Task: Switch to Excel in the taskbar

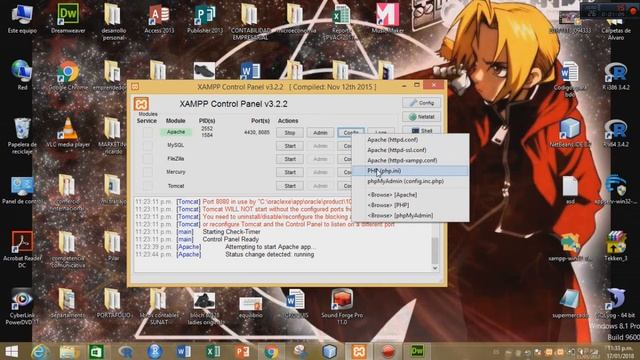Action: [x=213, y=351]
